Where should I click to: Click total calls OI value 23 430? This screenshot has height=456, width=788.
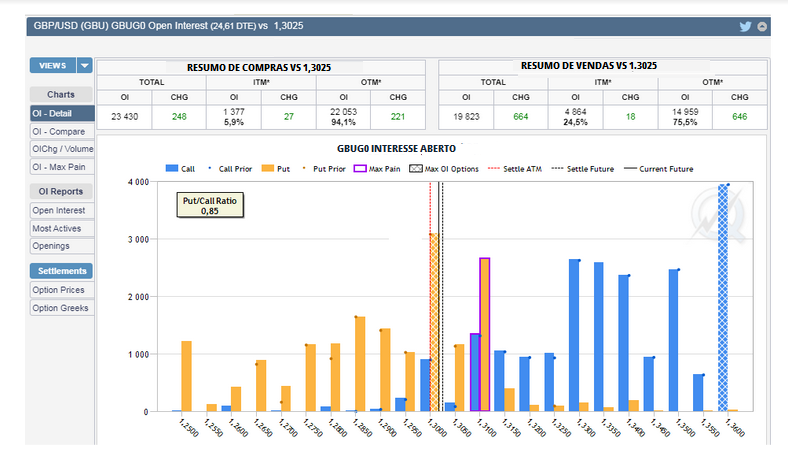click(125, 117)
